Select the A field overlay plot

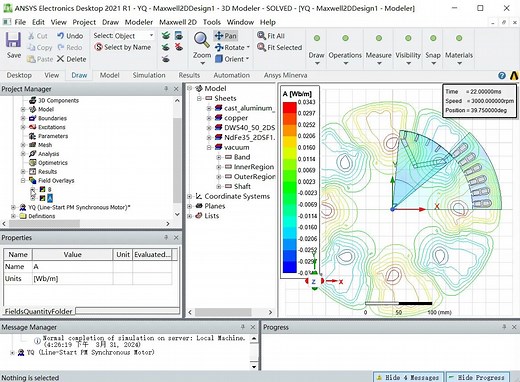coord(49,198)
